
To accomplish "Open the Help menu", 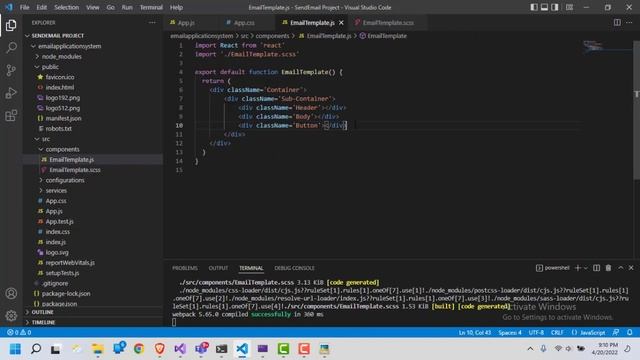I will (x=176, y=7).
